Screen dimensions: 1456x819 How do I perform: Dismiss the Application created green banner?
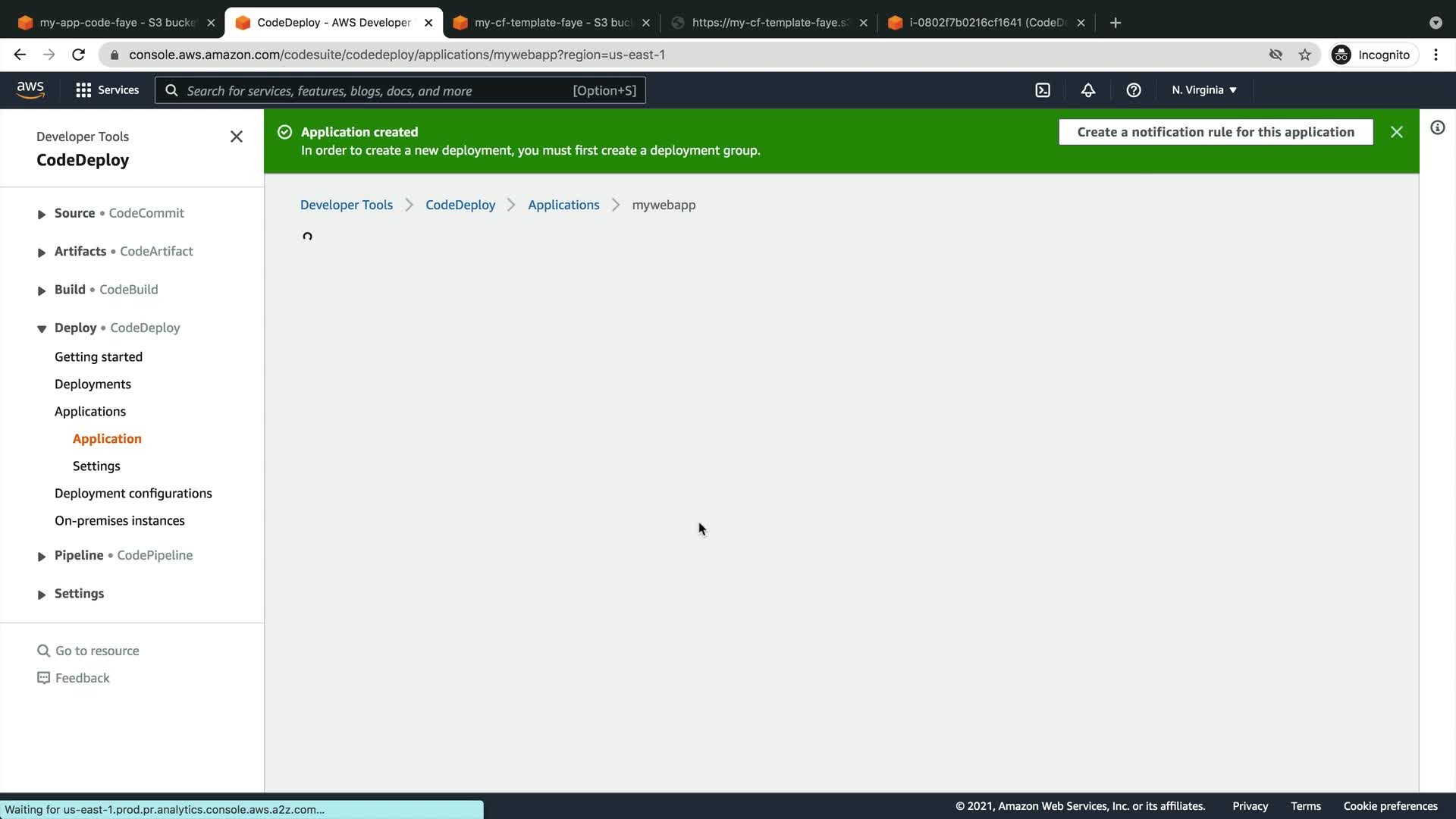(1396, 132)
